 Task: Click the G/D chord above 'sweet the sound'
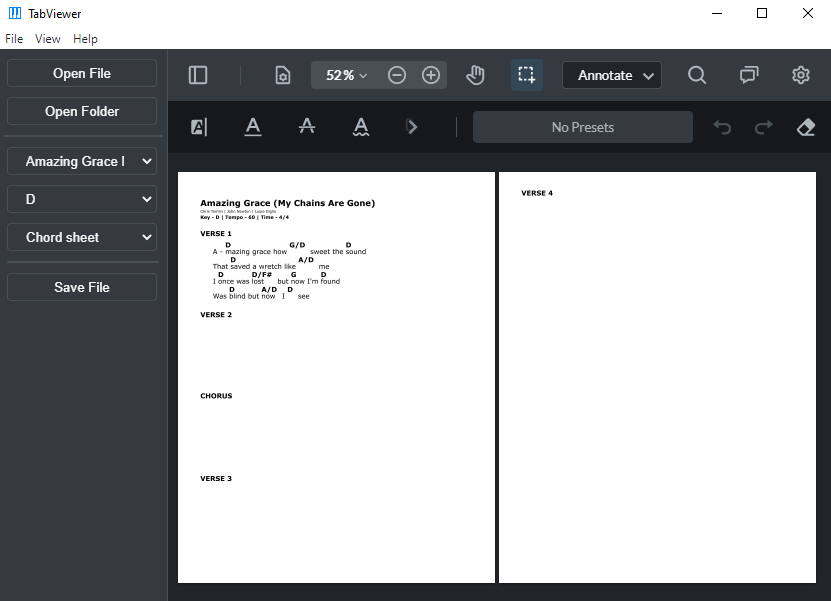click(297, 245)
